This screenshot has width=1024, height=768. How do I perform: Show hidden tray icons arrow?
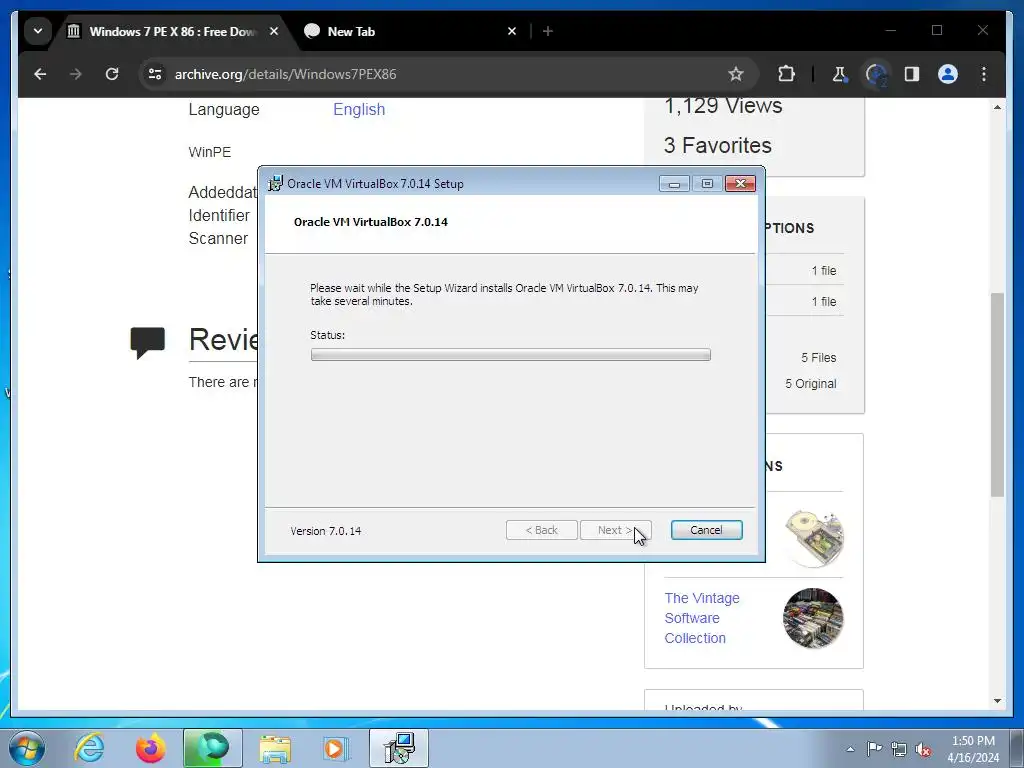click(x=850, y=749)
